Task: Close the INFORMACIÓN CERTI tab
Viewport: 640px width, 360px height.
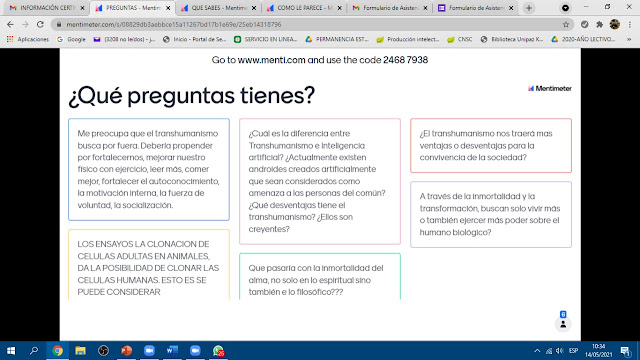Action: pyautogui.click(x=82, y=8)
